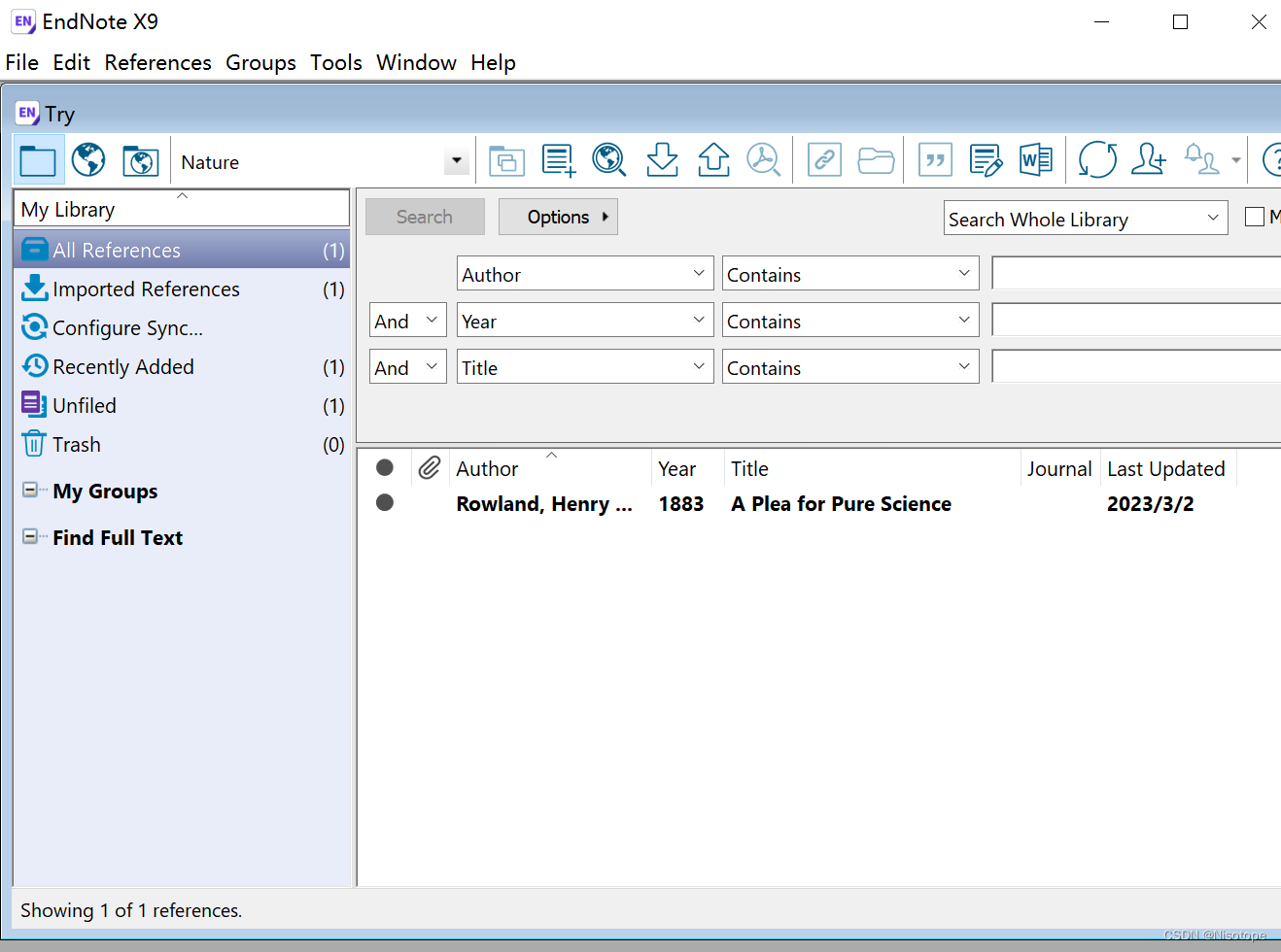Image resolution: width=1281 pixels, height=952 pixels.
Task: Open Search Whole Library dropdown
Action: tap(1085, 219)
